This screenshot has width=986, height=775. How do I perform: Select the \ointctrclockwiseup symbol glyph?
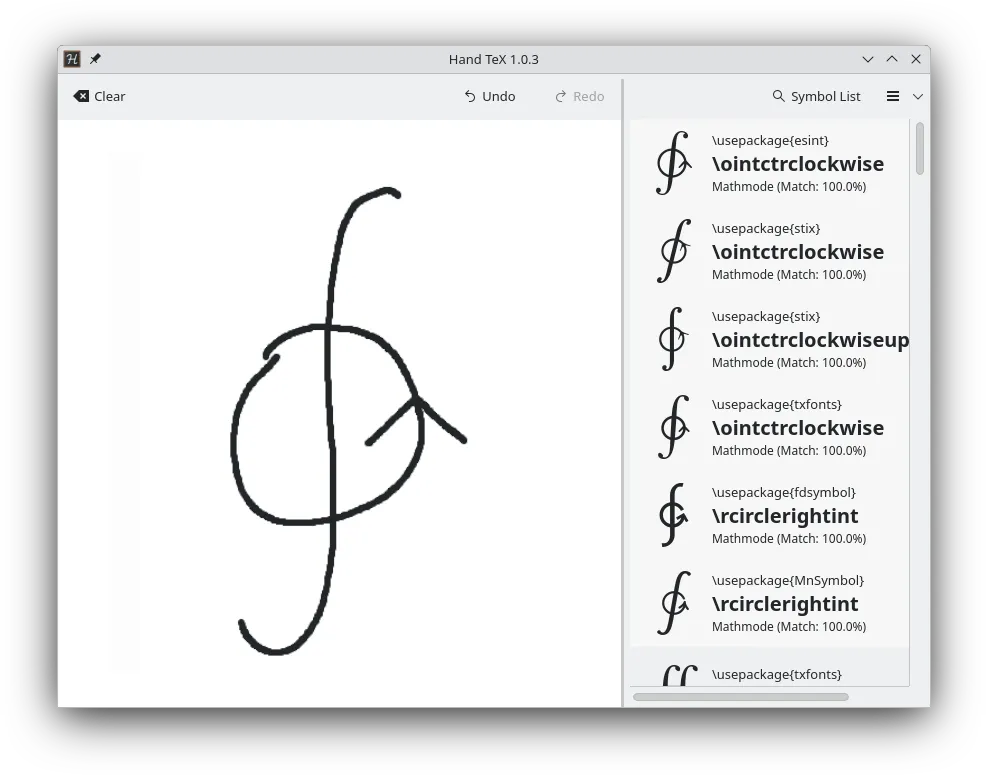pyautogui.click(x=673, y=339)
